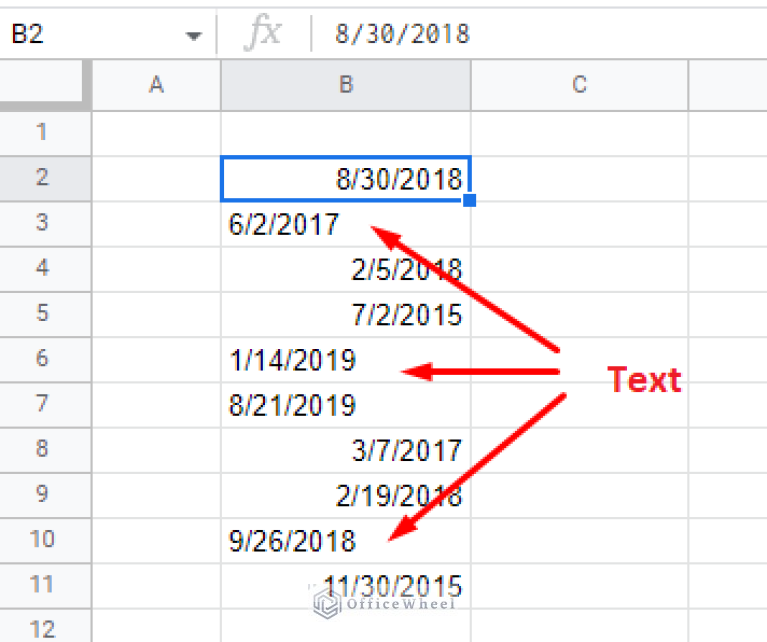Select column C header
Viewport: 767px width, 642px height.
pyautogui.click(x=579, y=85)
